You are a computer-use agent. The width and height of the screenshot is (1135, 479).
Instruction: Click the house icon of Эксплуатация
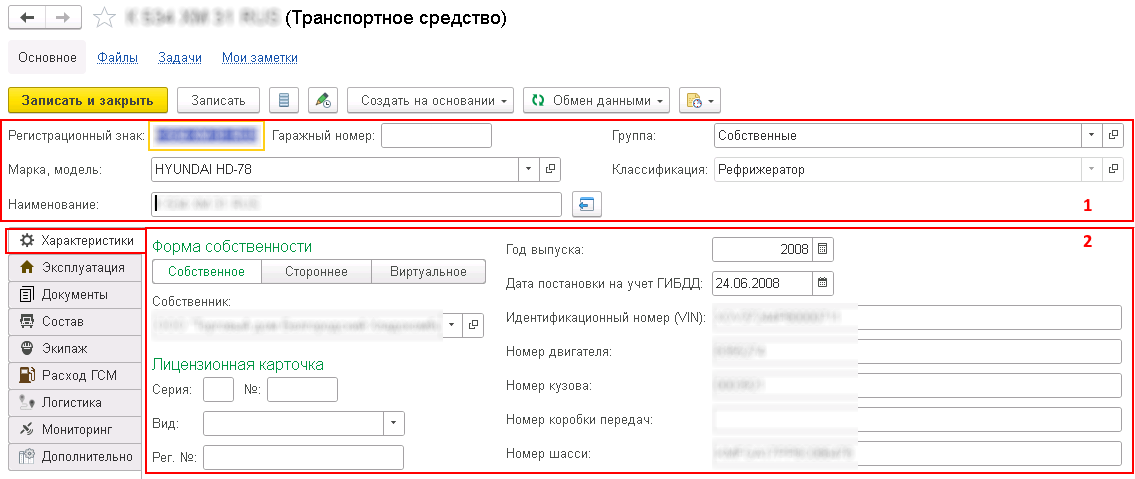click(28, 268)
